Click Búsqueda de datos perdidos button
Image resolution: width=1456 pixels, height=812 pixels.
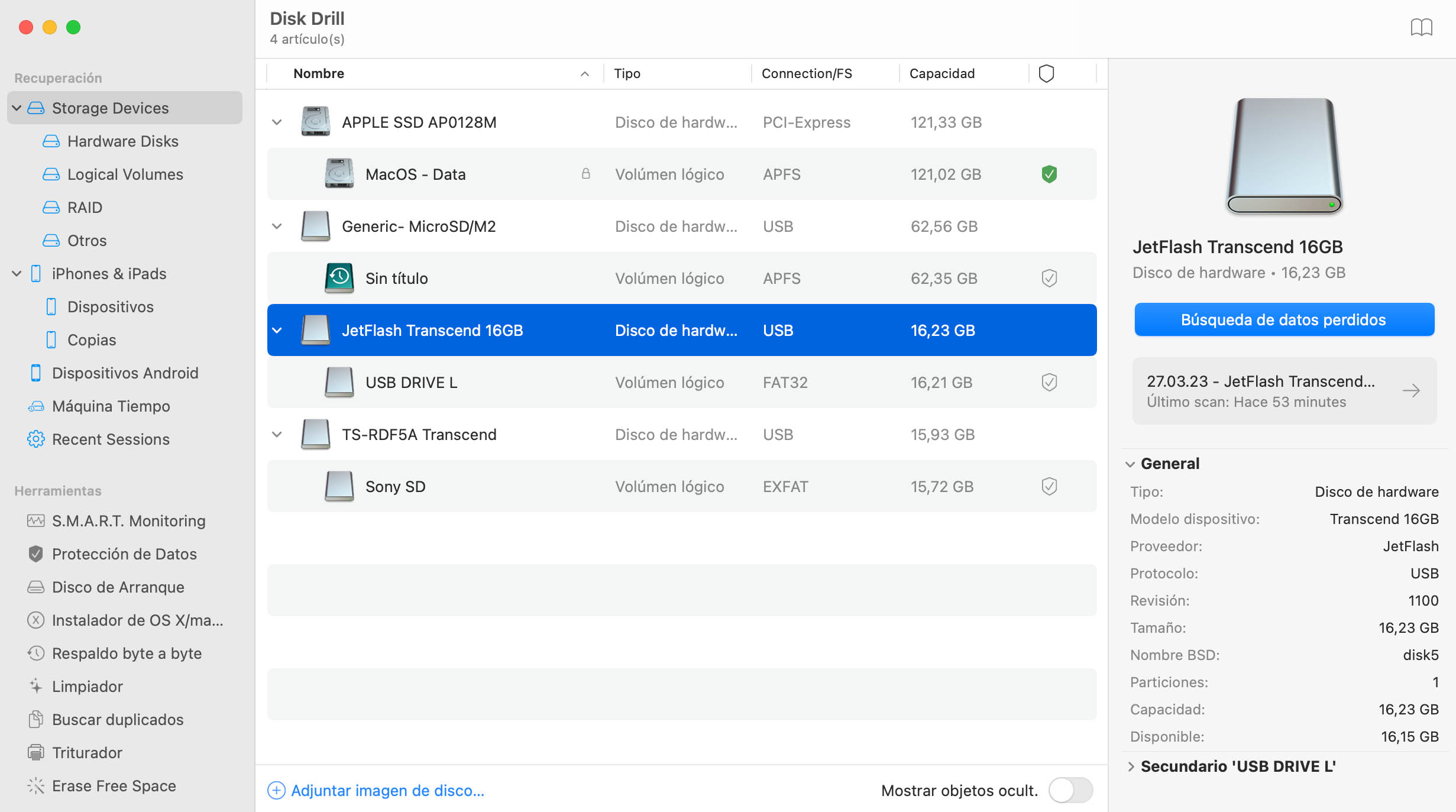point(1284,319)
